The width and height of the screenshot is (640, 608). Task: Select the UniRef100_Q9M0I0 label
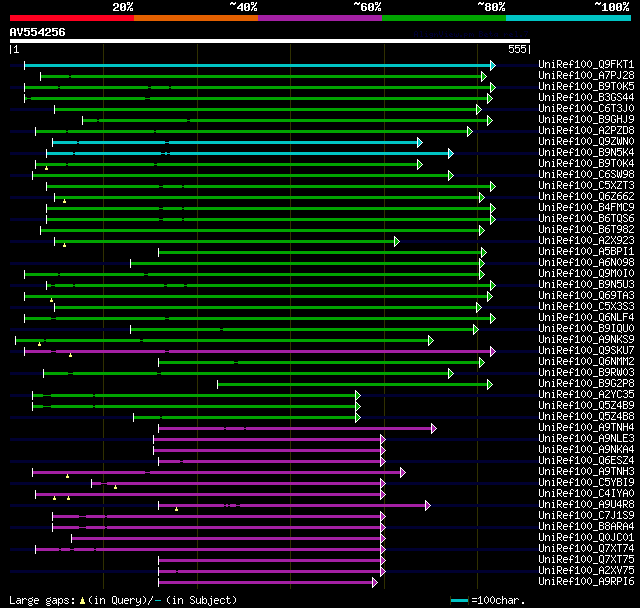(x=586, y=274)
